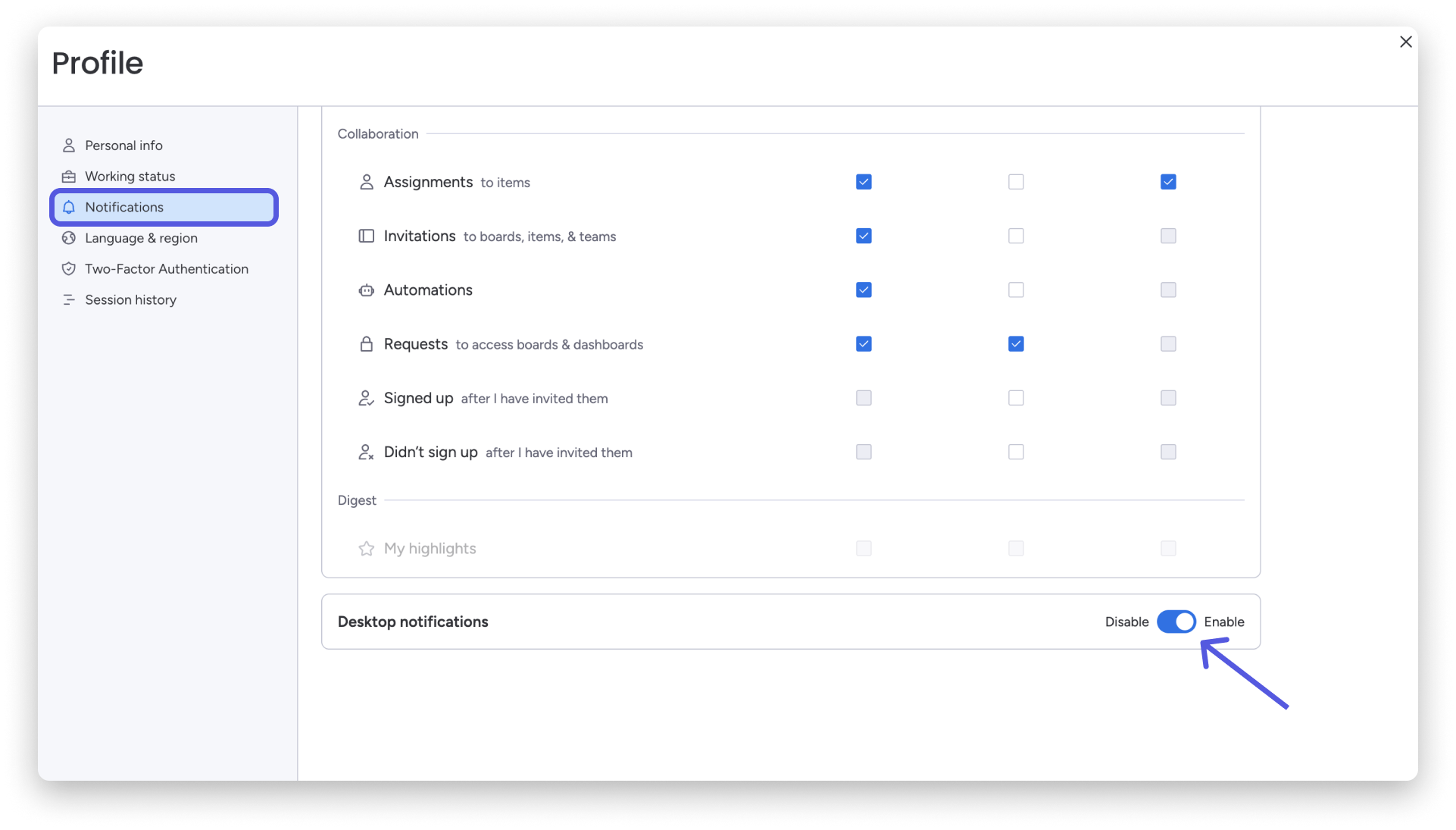The height and width of the screenshot is (830, 1456).
Task: Check the last checkbox for Didn't sign up
Action: pyautogui.click(x=1168, y=452)
